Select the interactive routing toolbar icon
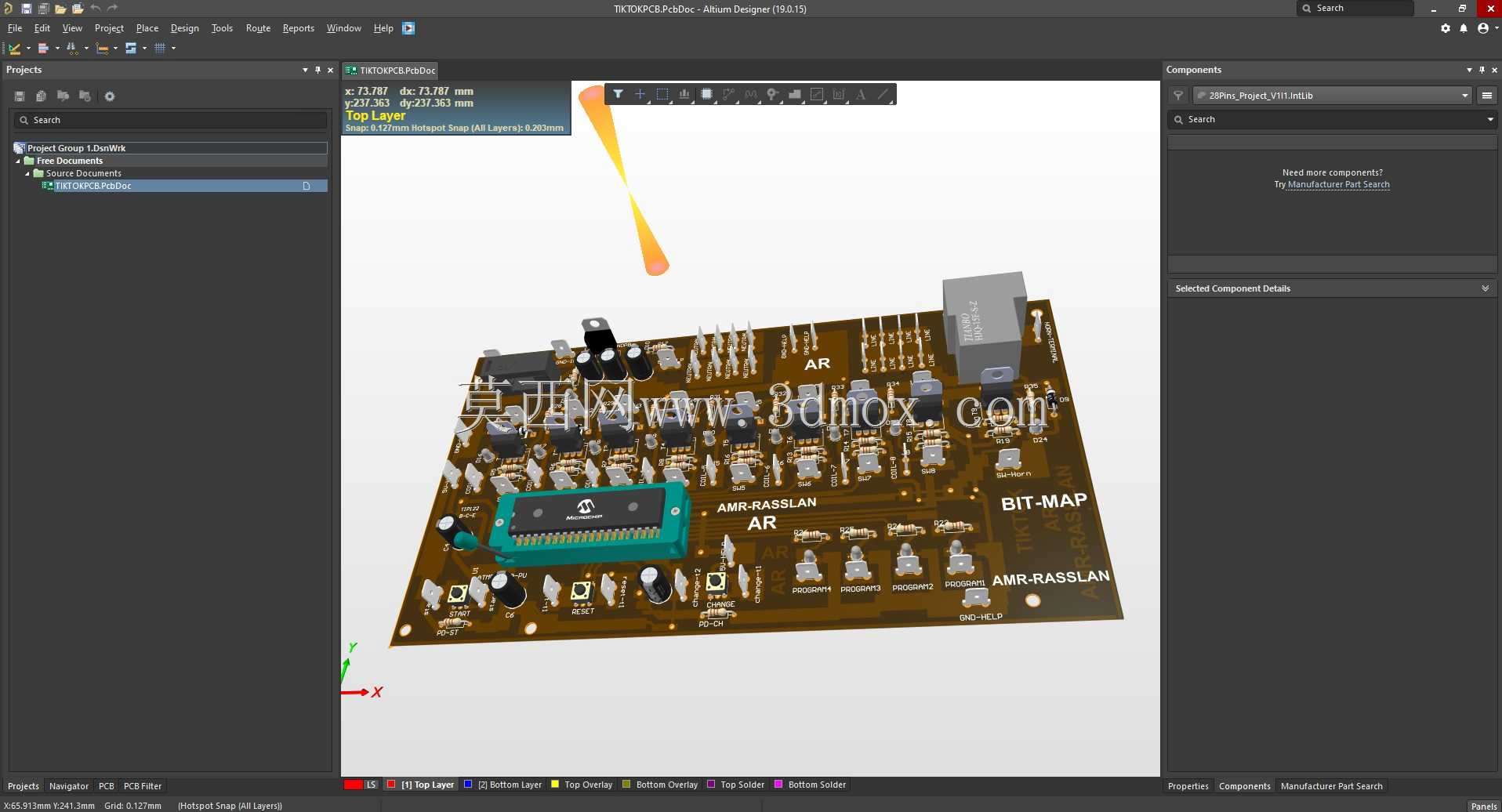Viewport: 1502px width, 812px height. pos(15,49)
